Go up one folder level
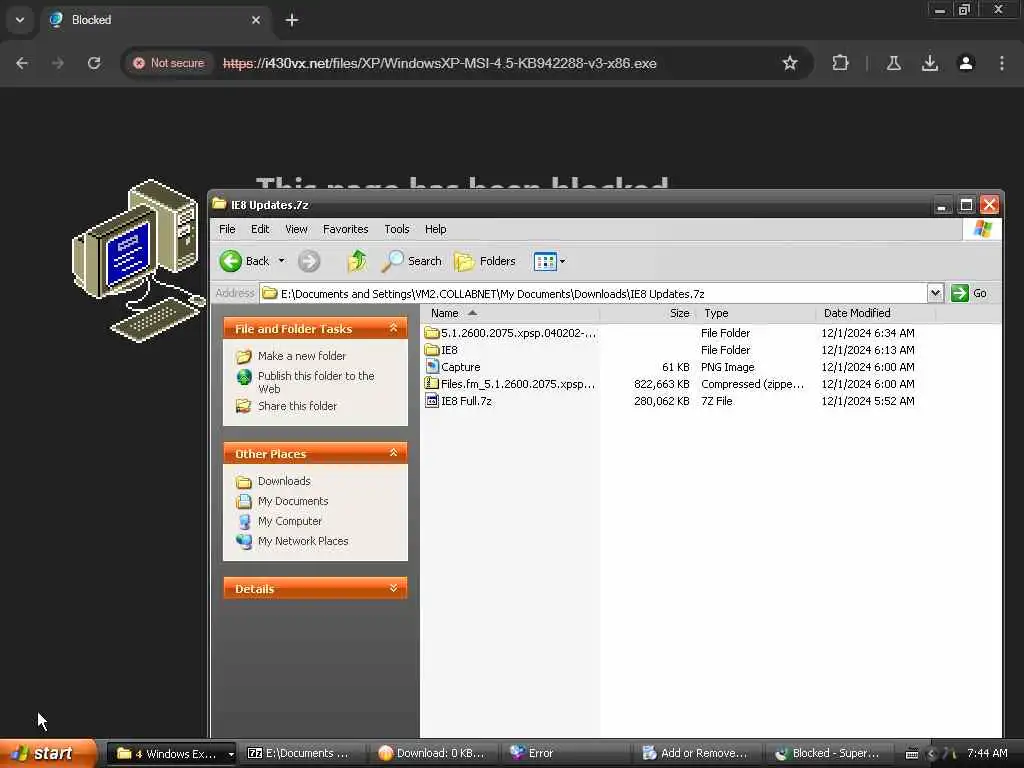 click(357, 261)
